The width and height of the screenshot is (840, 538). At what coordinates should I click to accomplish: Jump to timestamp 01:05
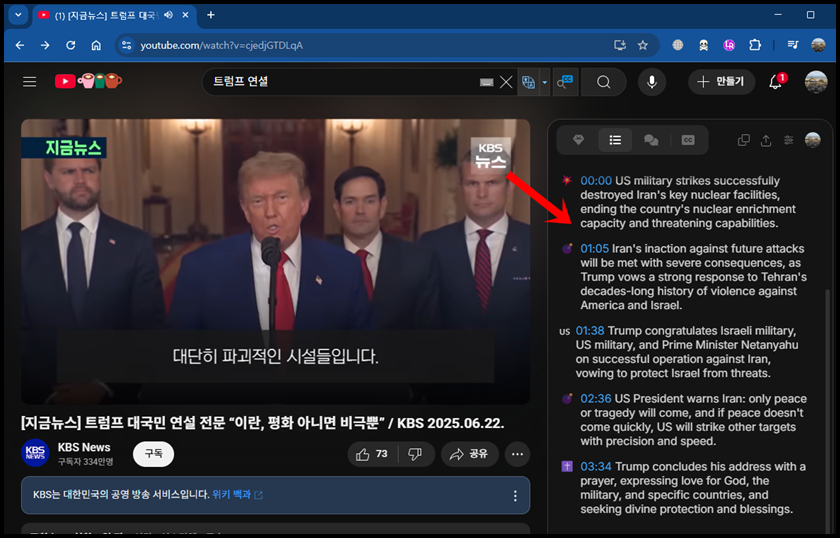[595, 249]
